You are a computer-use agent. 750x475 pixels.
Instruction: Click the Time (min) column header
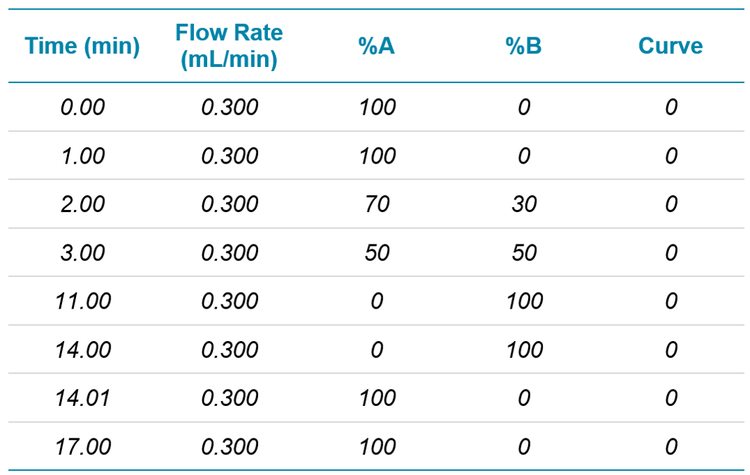[x=82, y=46]
